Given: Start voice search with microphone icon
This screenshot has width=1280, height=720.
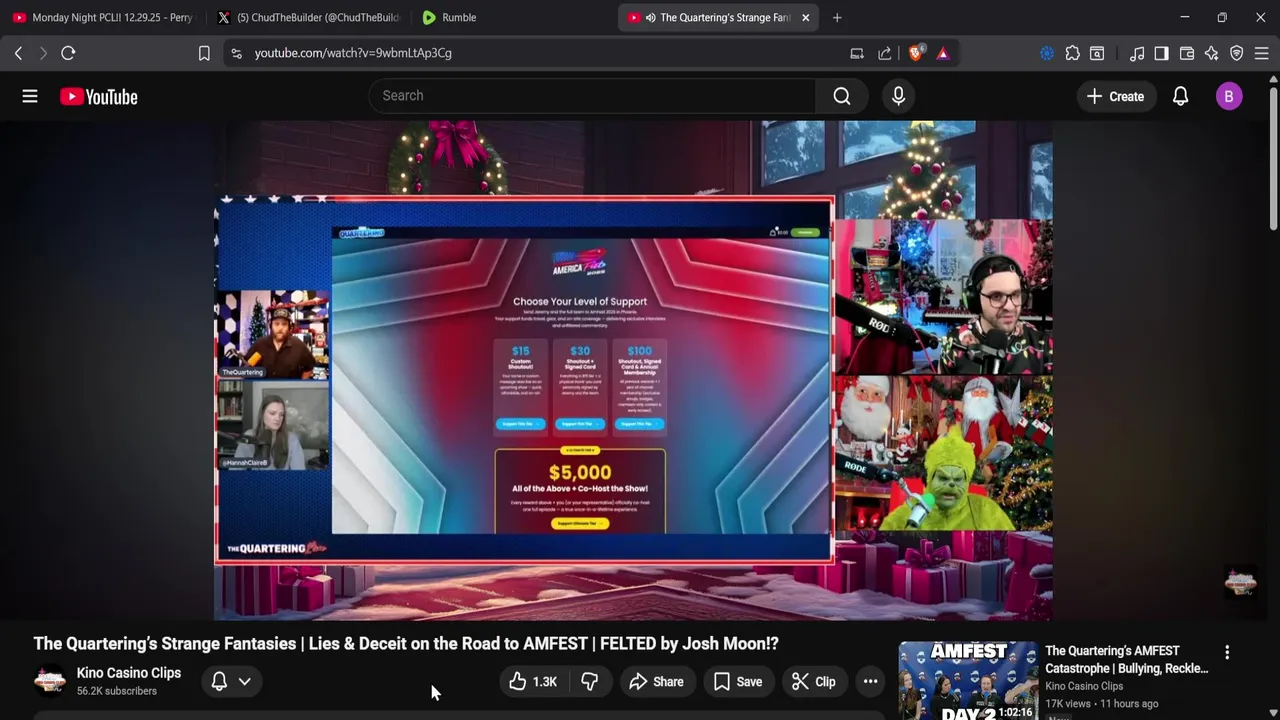Looking at the screenshot, I should click(x=898, y=96).
